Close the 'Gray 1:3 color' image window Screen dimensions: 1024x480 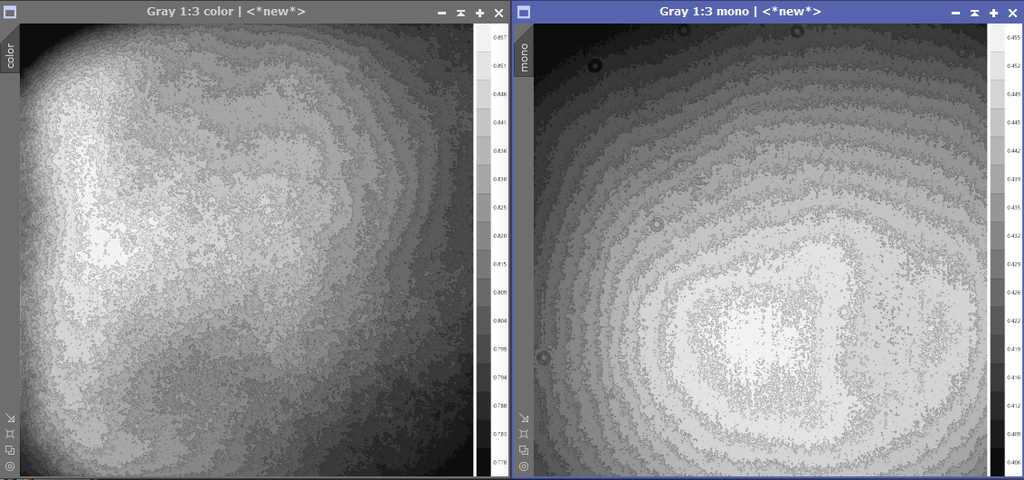(x=499, y=12)
